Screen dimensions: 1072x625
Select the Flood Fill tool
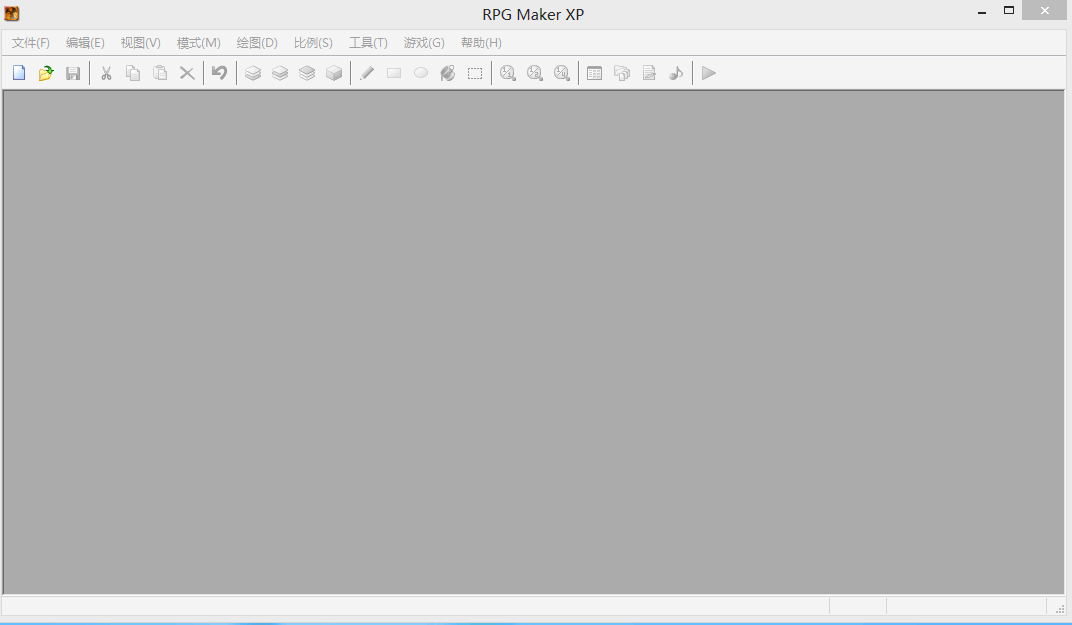[448, 73]
